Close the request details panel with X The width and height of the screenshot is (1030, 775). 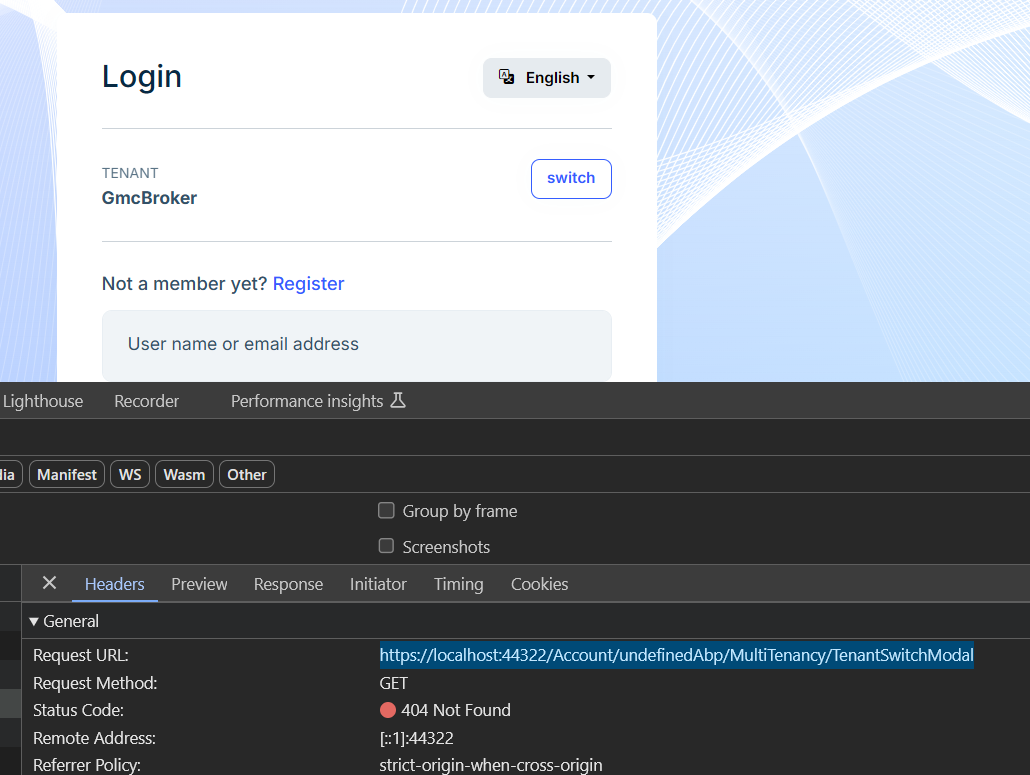(x=49, y=583)
